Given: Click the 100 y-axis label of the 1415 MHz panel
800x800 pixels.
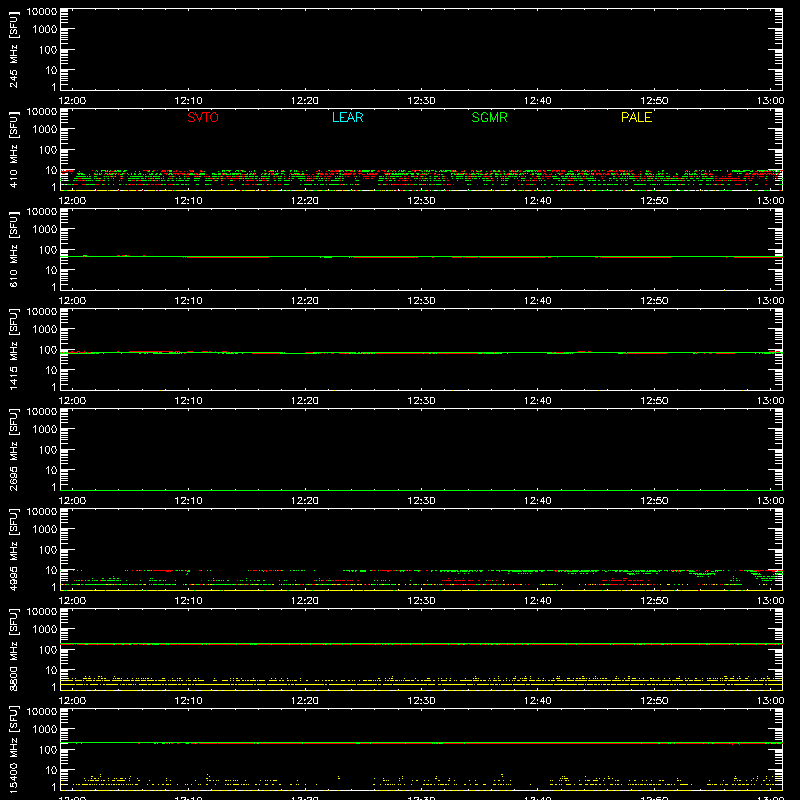Looking at the screenshot, I should pyautogui.click(x=48, y=350).
